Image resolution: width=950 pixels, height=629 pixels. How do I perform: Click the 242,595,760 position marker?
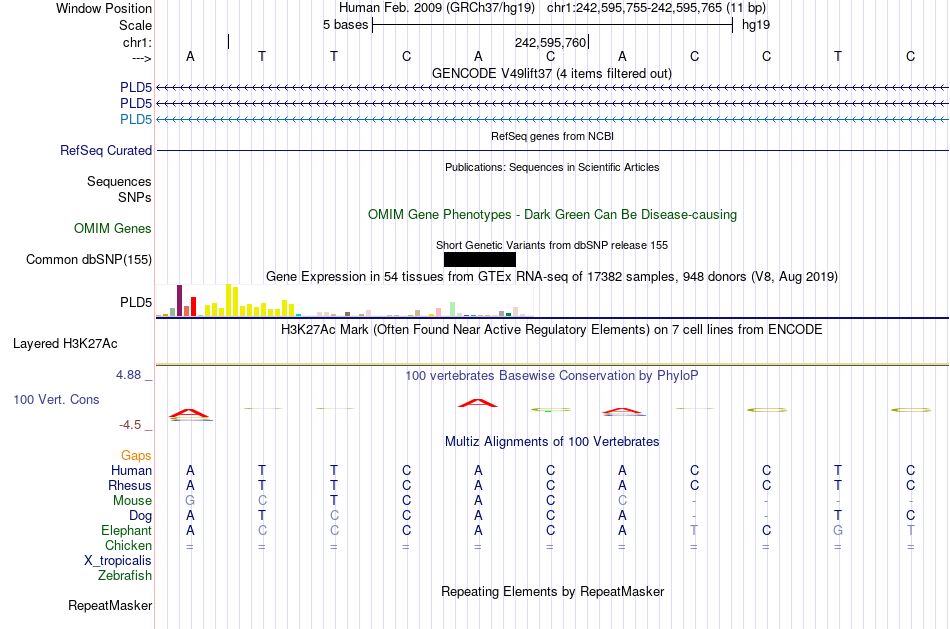click(550, 42)
